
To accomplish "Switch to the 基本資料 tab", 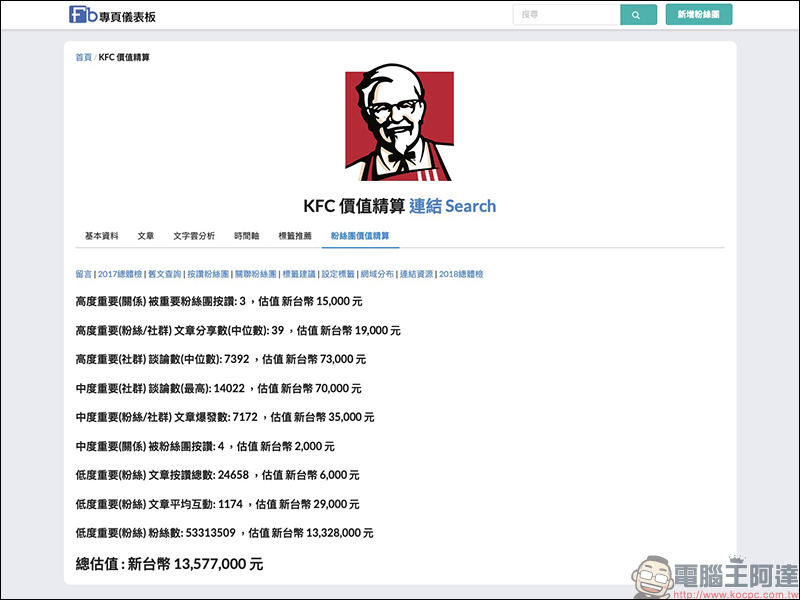I will [x=102, y=236].
